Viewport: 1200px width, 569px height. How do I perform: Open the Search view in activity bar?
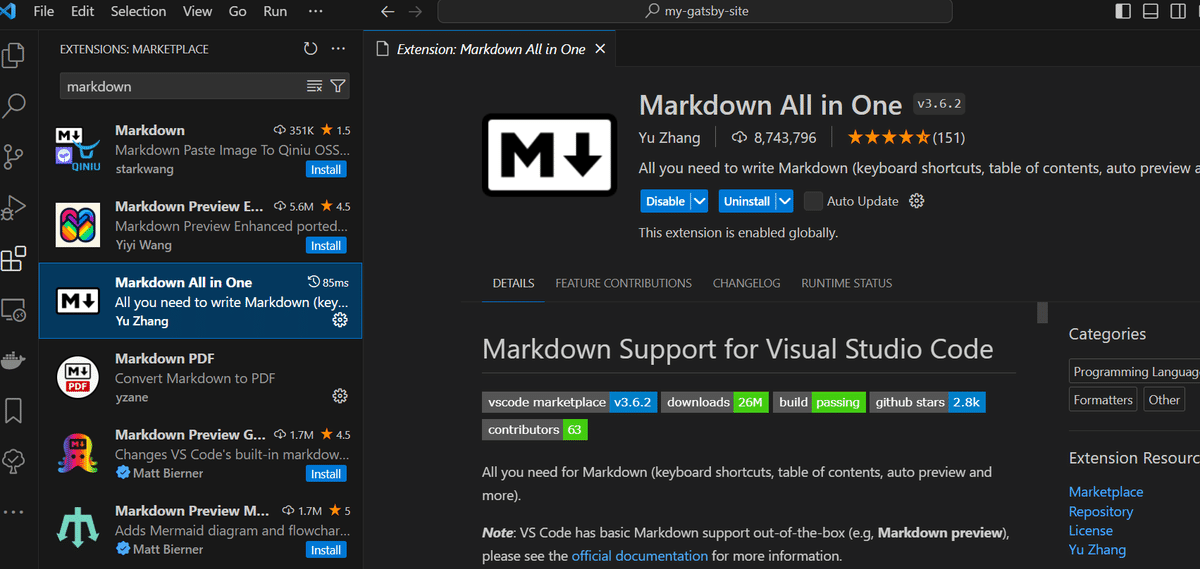point(14,105)
